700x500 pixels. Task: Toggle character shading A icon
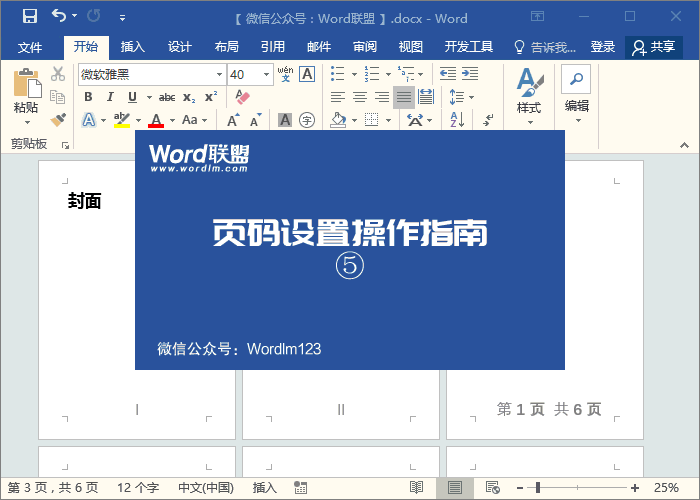click(285, 120)
